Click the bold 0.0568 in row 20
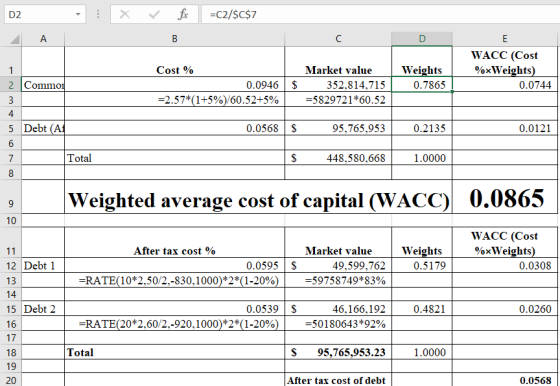Image resolution: width=560 pixels, height=386 pixels. pos(535,381)
